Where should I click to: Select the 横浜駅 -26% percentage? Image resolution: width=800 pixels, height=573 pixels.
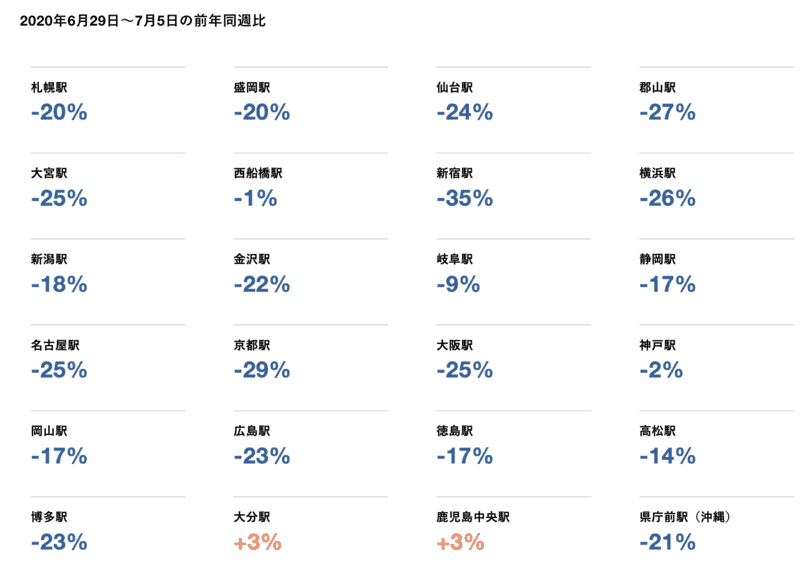pyautogui.click(x=667, y=198)
